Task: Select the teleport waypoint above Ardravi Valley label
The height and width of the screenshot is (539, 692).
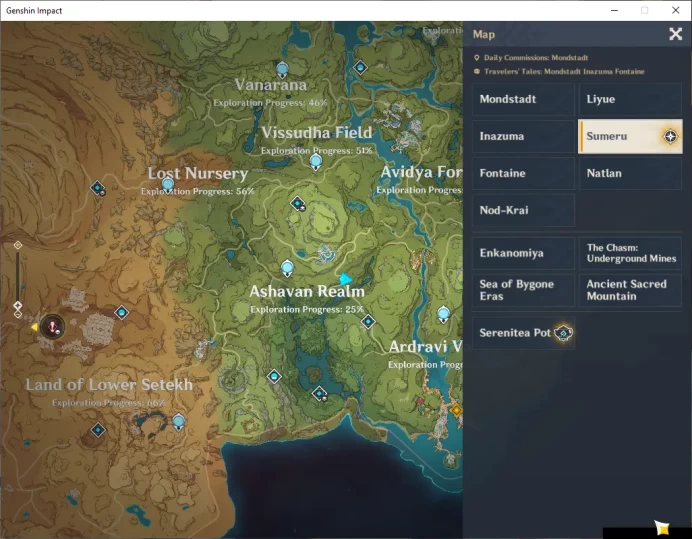Action: pos(444,315)
